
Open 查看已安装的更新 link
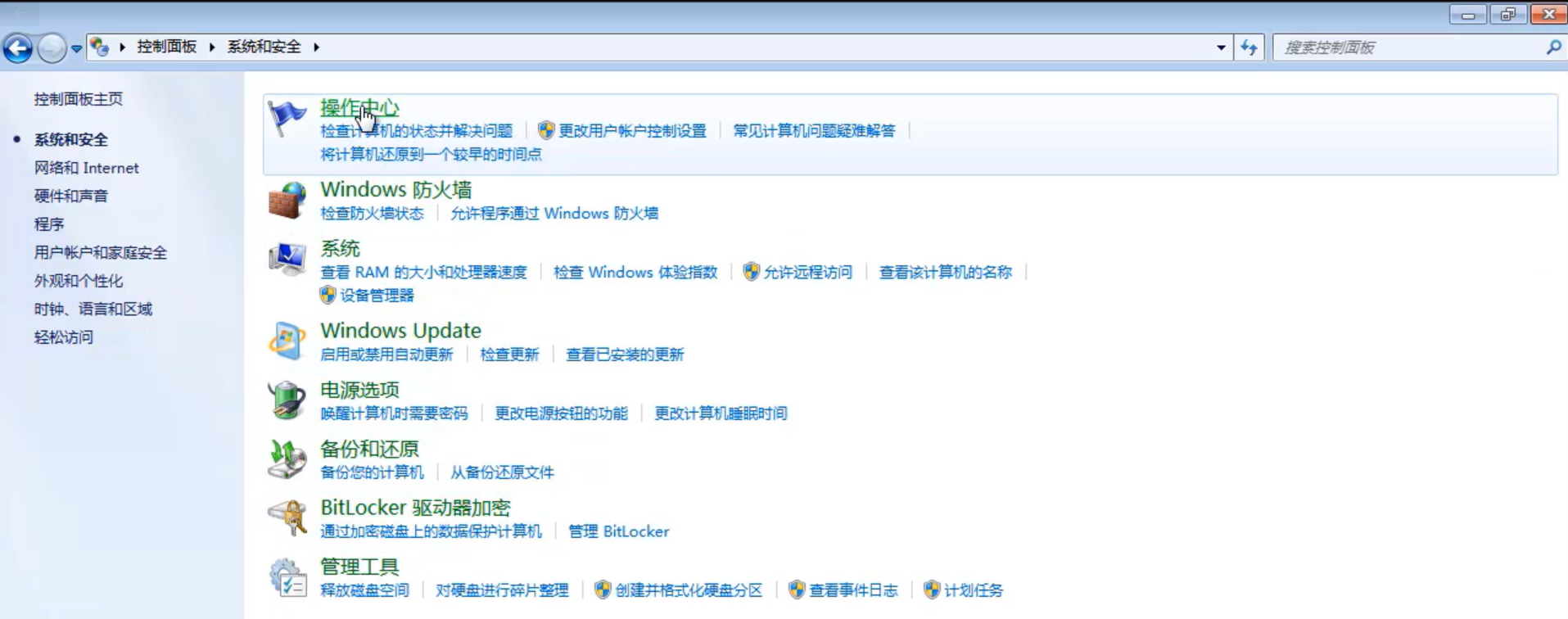[x=625, y=354]
